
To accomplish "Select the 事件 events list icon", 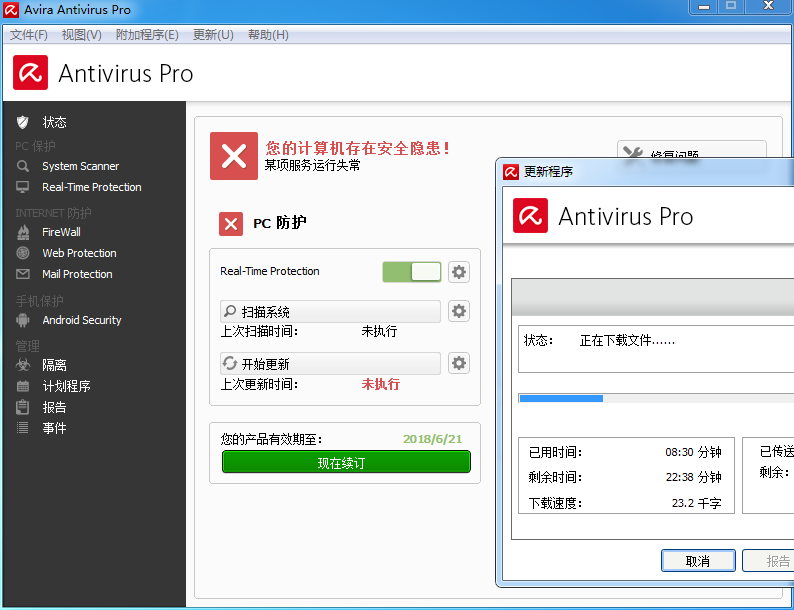I will coord(23,428).
